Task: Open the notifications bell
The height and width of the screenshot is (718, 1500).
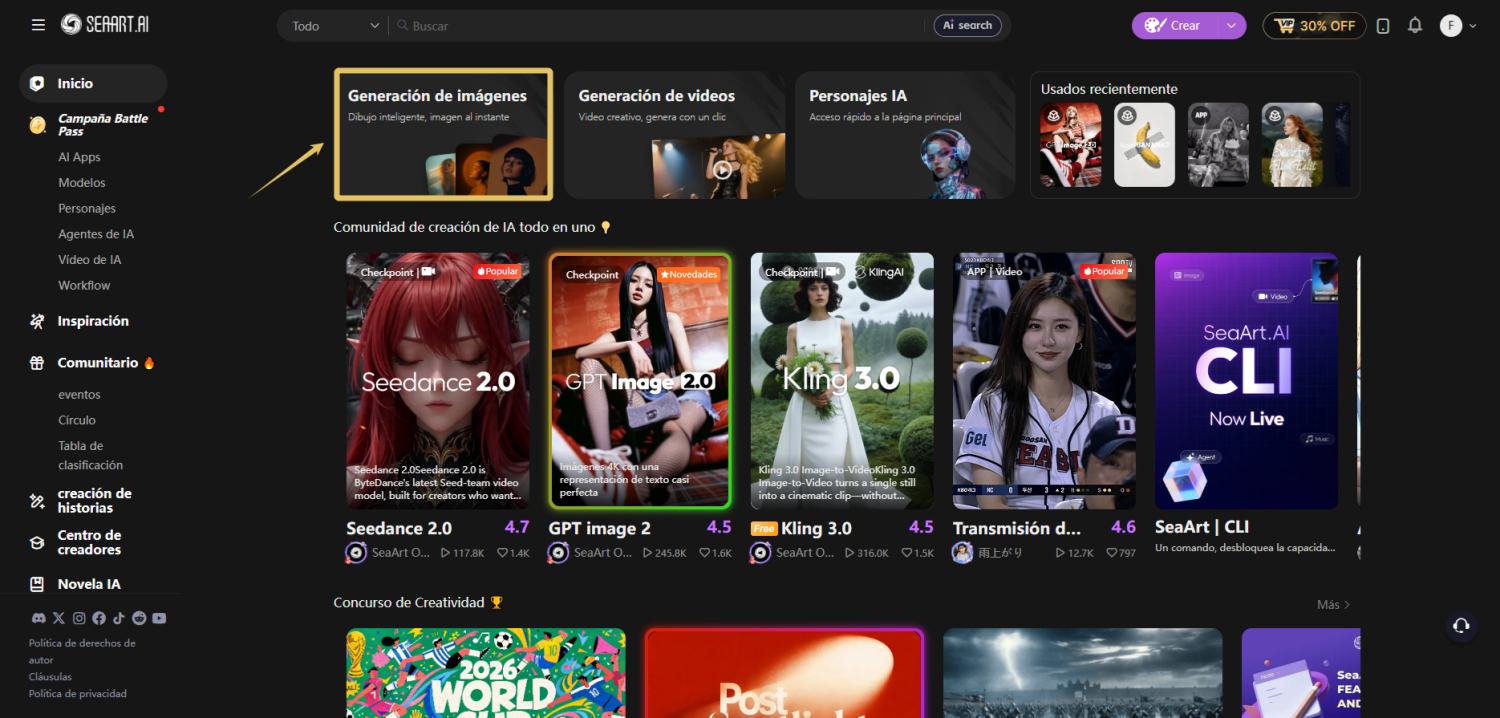Action: pyautogui.click(x=1415, y=26)
